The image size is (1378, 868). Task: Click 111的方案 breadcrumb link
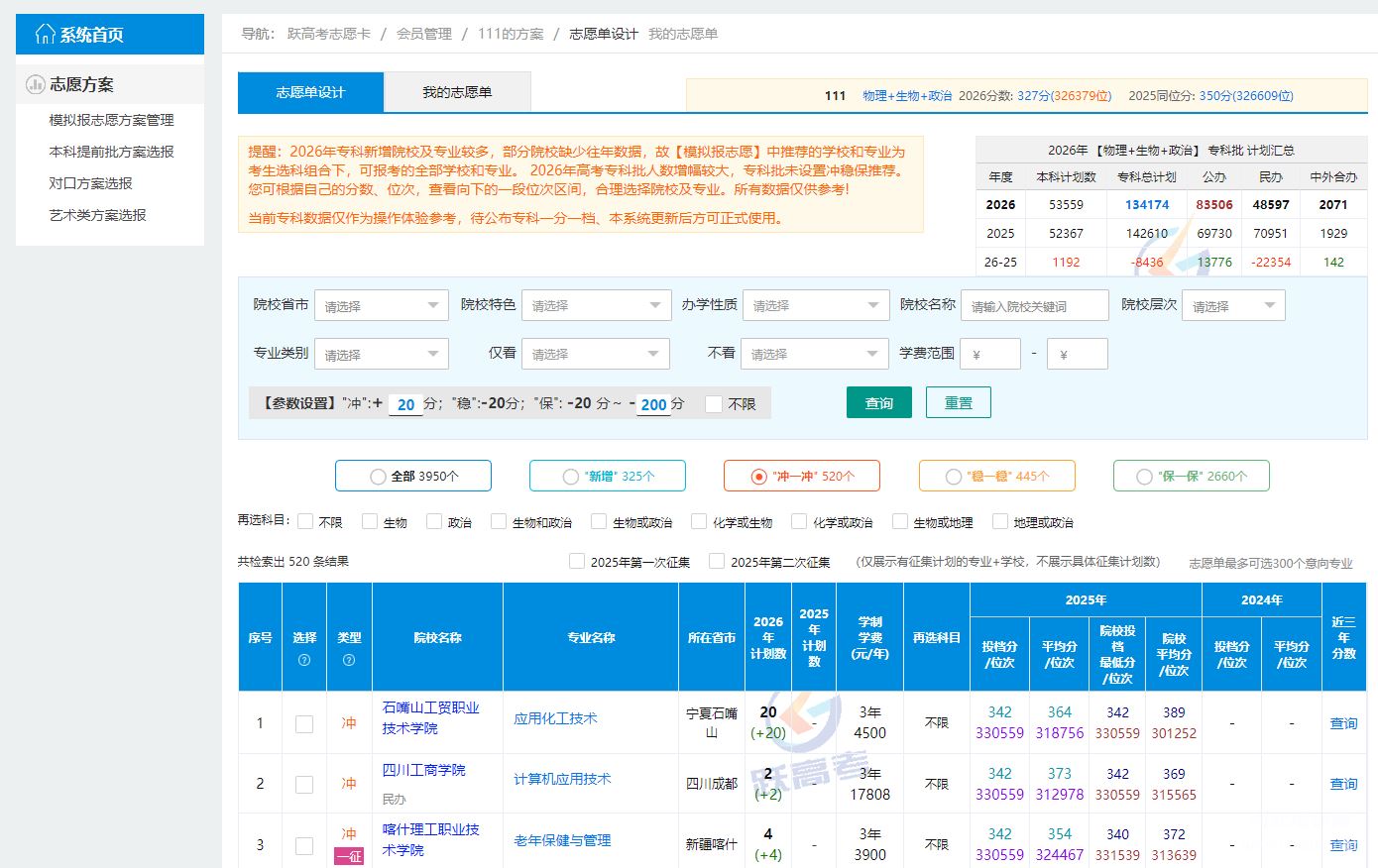[511, 34]
